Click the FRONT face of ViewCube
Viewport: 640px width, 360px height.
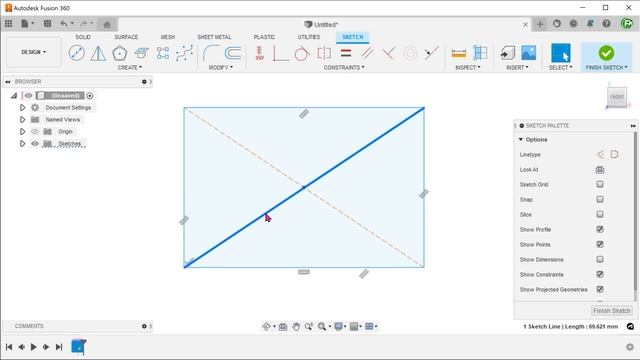pyautogui.click(x=617, y=97)
